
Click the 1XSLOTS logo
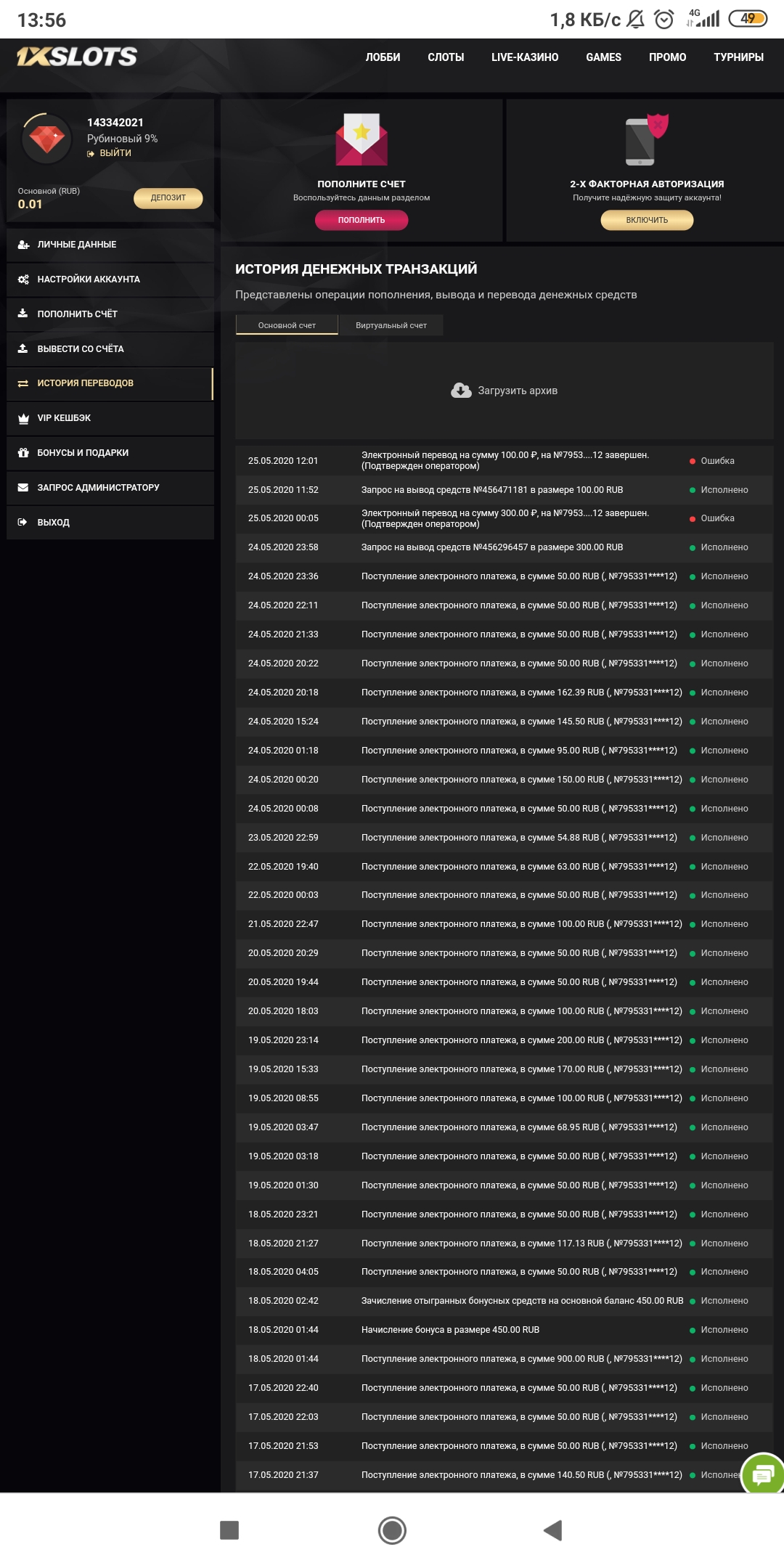point(77,57)
